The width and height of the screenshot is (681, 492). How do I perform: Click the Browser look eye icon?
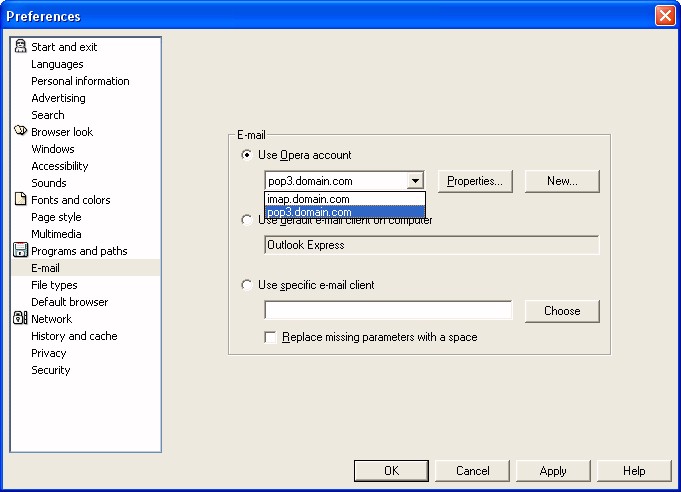click(x=20, y=132)
